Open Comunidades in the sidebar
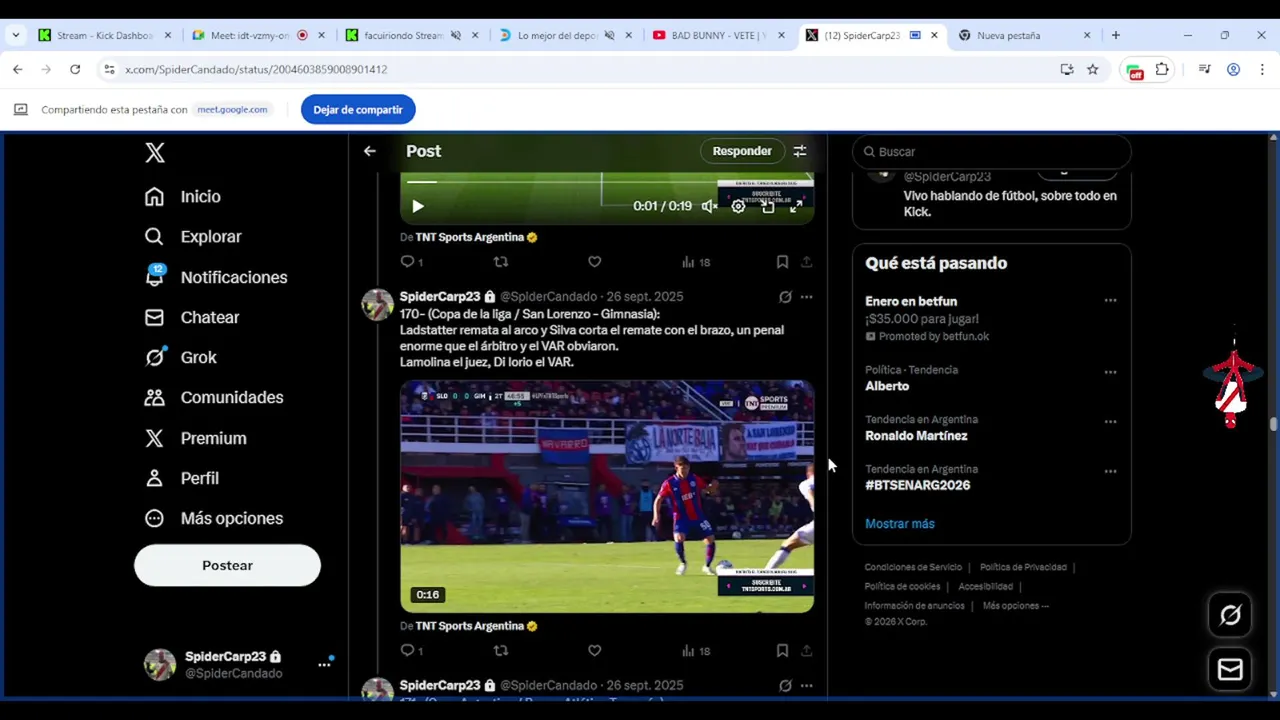The width and height of the screenshot is (1280, 720). [x=213, y=397]
